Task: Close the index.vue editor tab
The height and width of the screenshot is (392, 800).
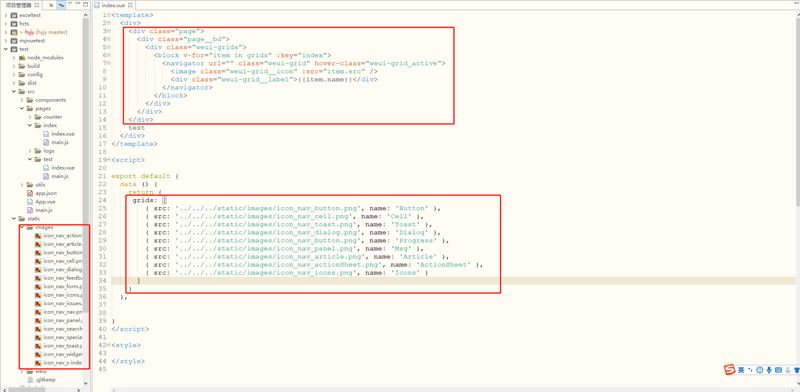Action: pos(131,5)
